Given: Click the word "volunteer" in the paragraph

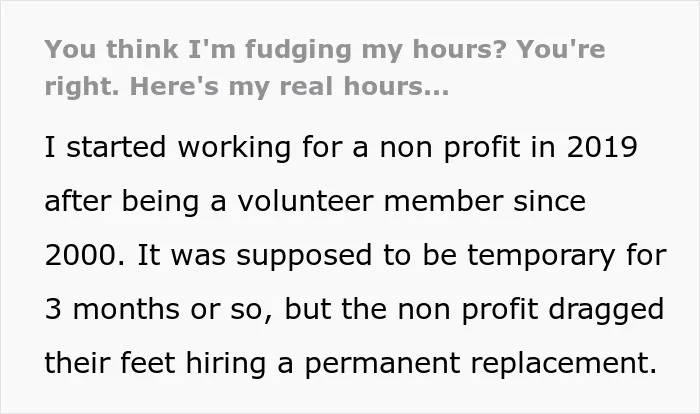Looking at the screenshot, I should pyautogui.click(x=305, y=201).
